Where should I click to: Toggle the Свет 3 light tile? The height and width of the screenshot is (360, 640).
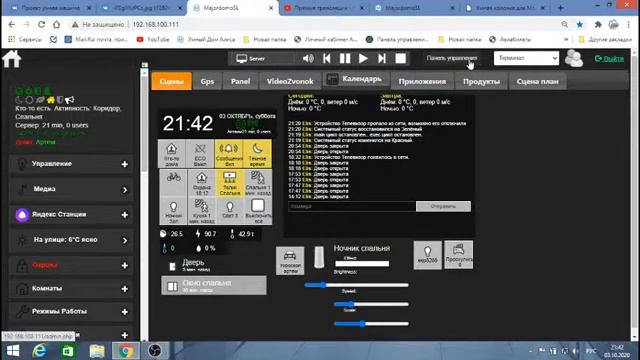229,211
